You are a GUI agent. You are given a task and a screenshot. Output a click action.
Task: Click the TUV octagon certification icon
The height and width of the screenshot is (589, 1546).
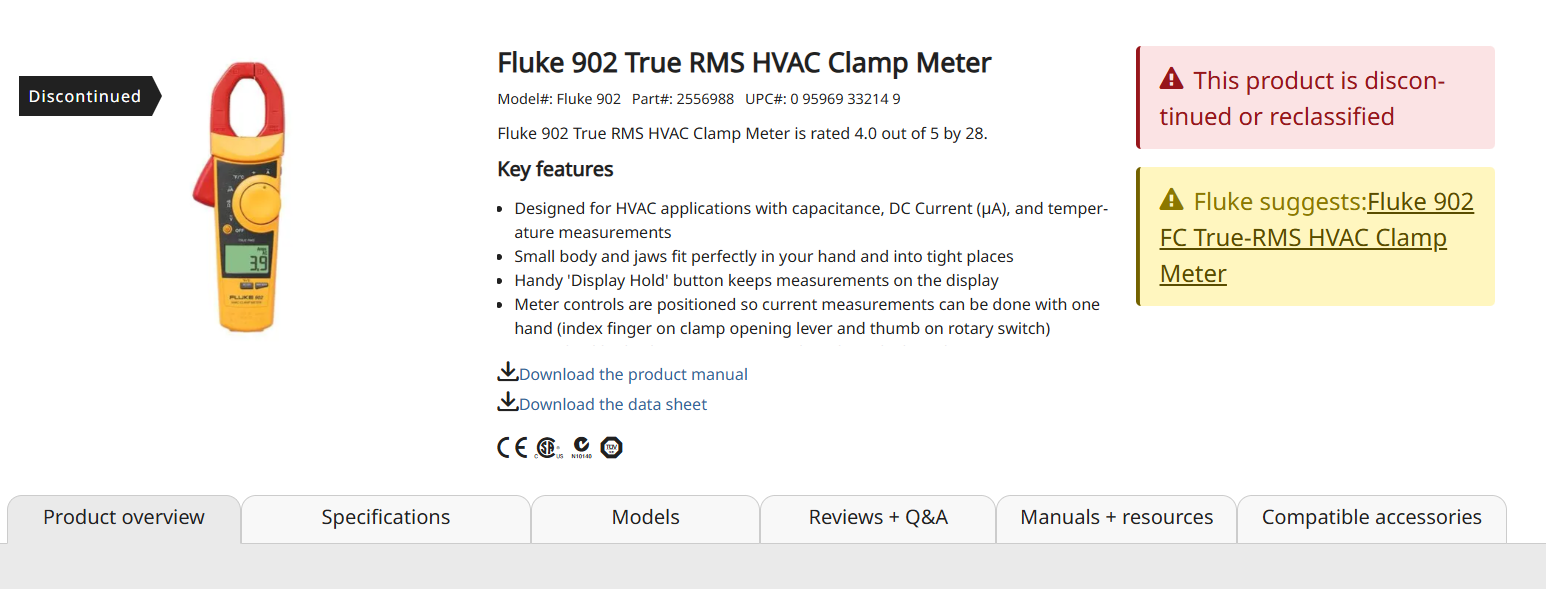(611, 448)
